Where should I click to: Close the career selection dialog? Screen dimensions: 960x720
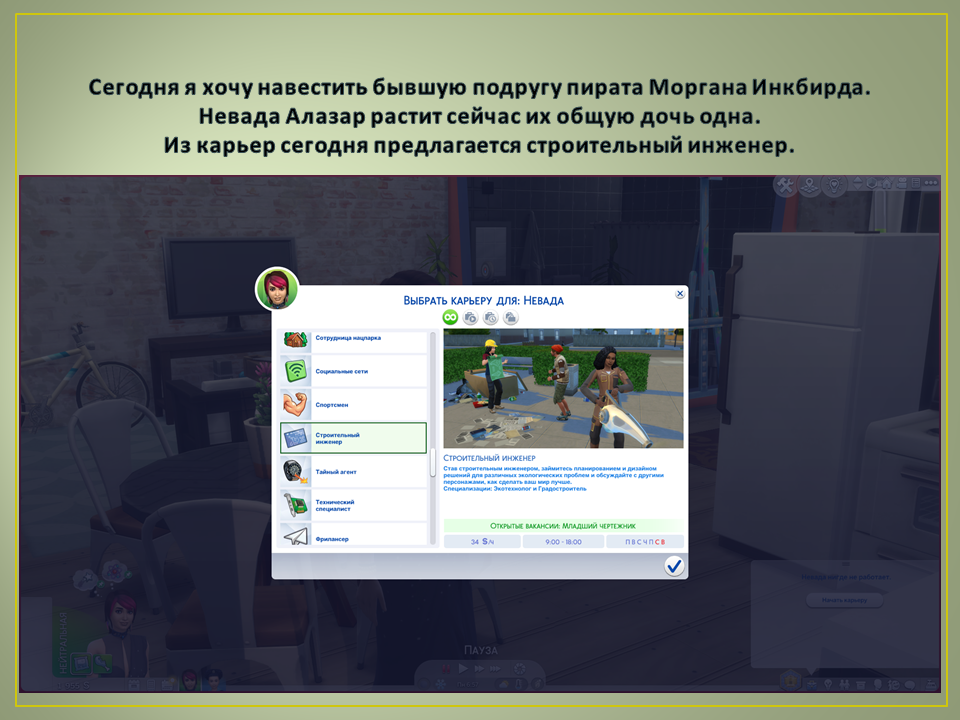(x=680, y=294)
